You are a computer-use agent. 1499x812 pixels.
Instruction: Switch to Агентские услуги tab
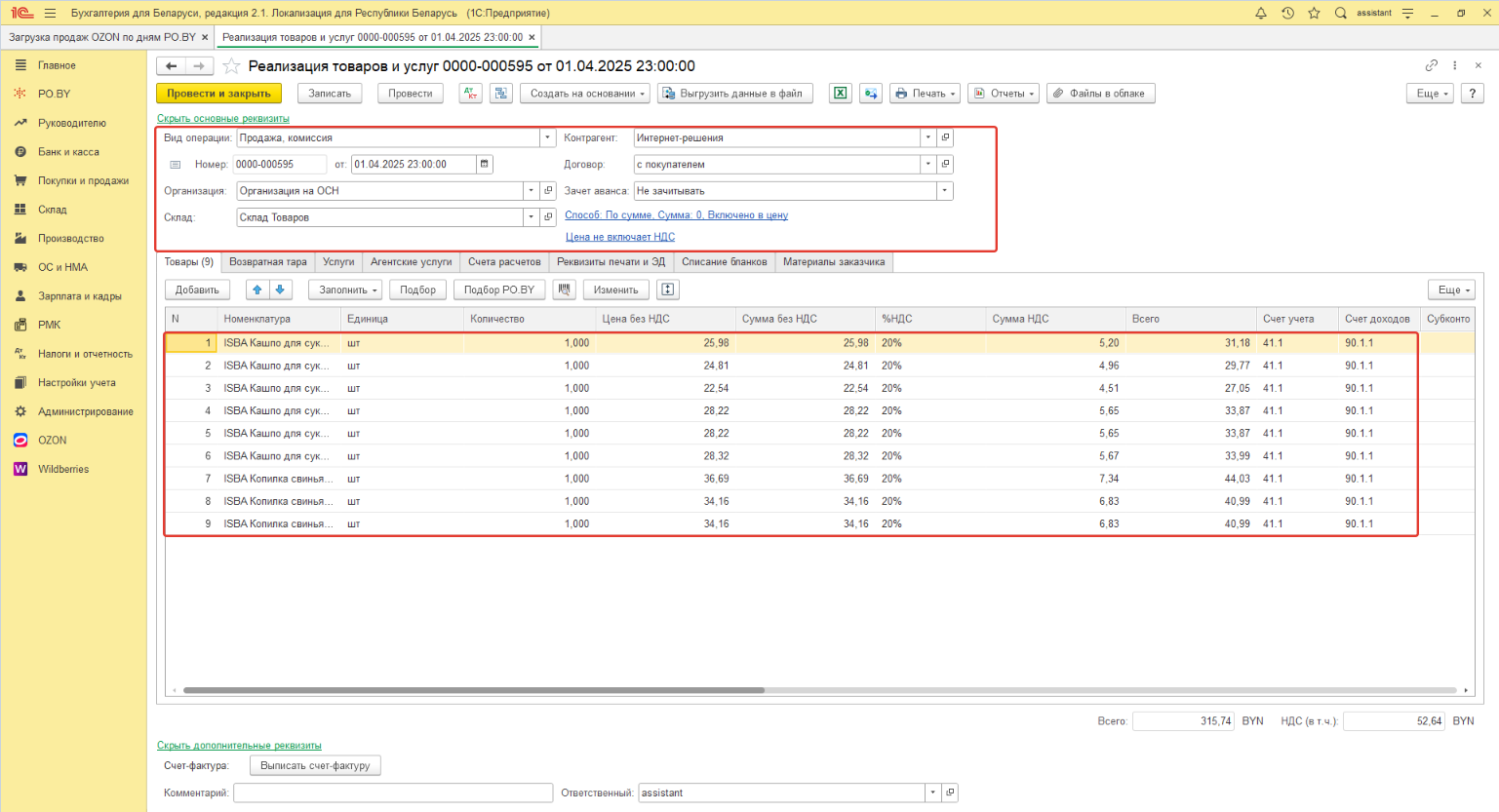point(412,262)
